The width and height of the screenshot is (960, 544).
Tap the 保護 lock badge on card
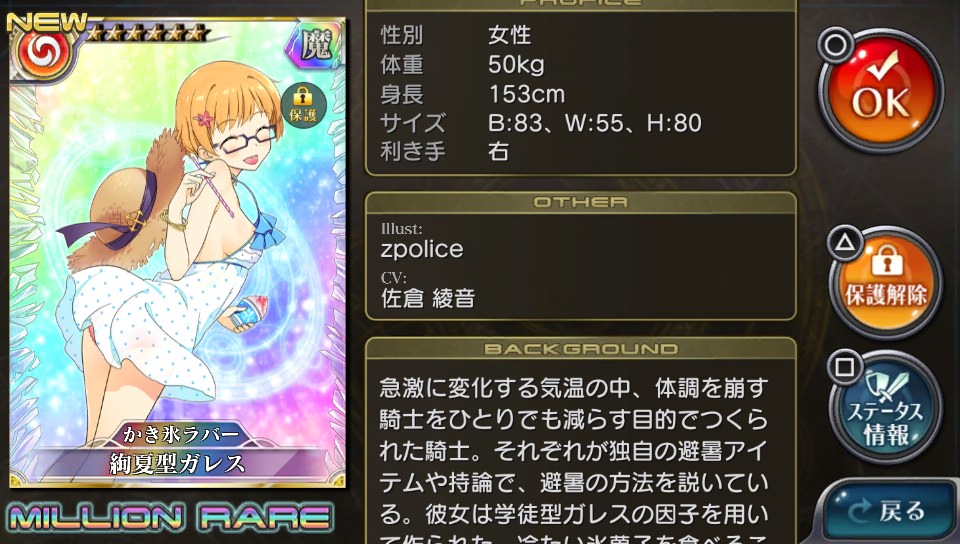tap(303, 105)
